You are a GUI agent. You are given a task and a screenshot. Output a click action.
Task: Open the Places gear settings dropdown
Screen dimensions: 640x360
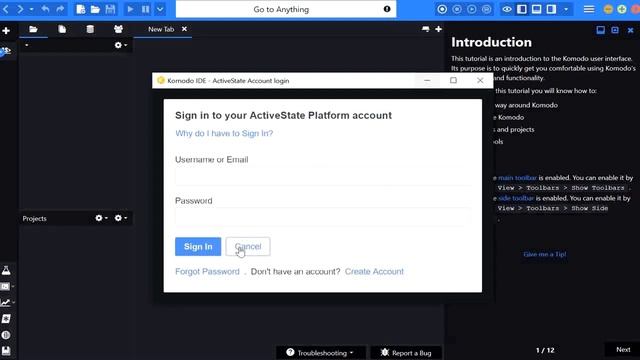tap(120, 45)
